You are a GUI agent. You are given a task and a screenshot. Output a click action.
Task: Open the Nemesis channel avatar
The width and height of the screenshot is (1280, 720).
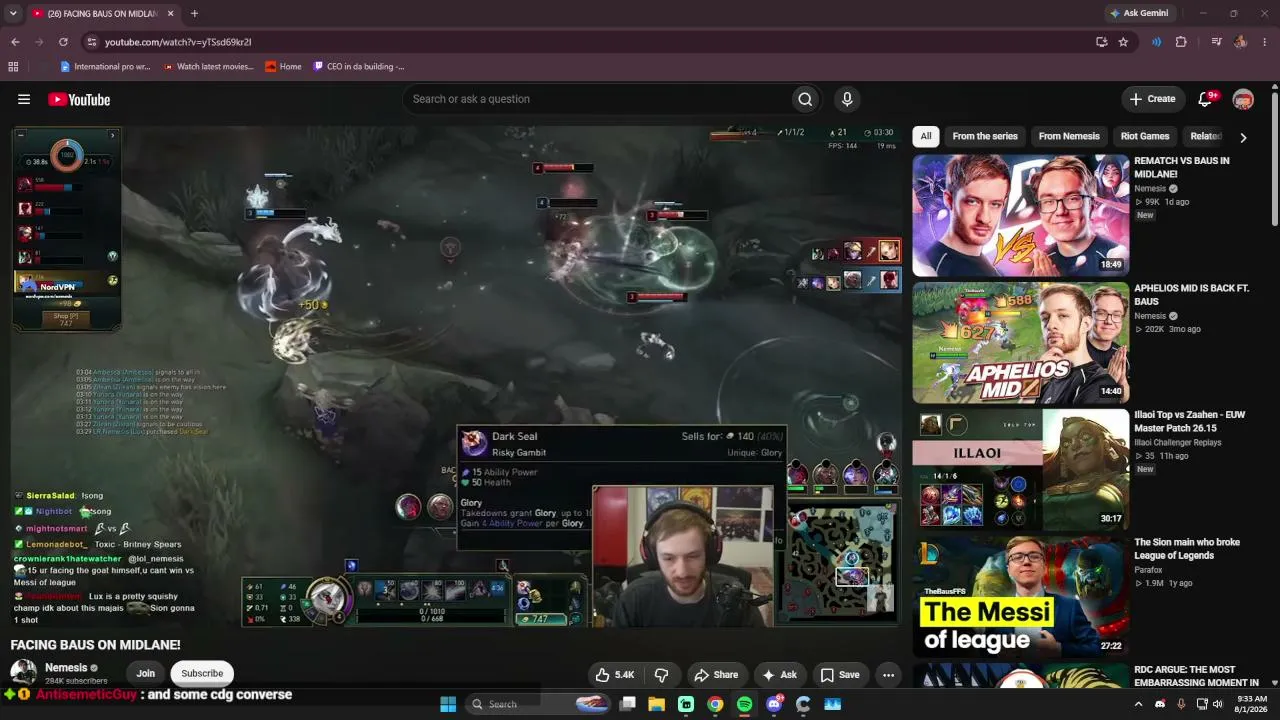24,672
